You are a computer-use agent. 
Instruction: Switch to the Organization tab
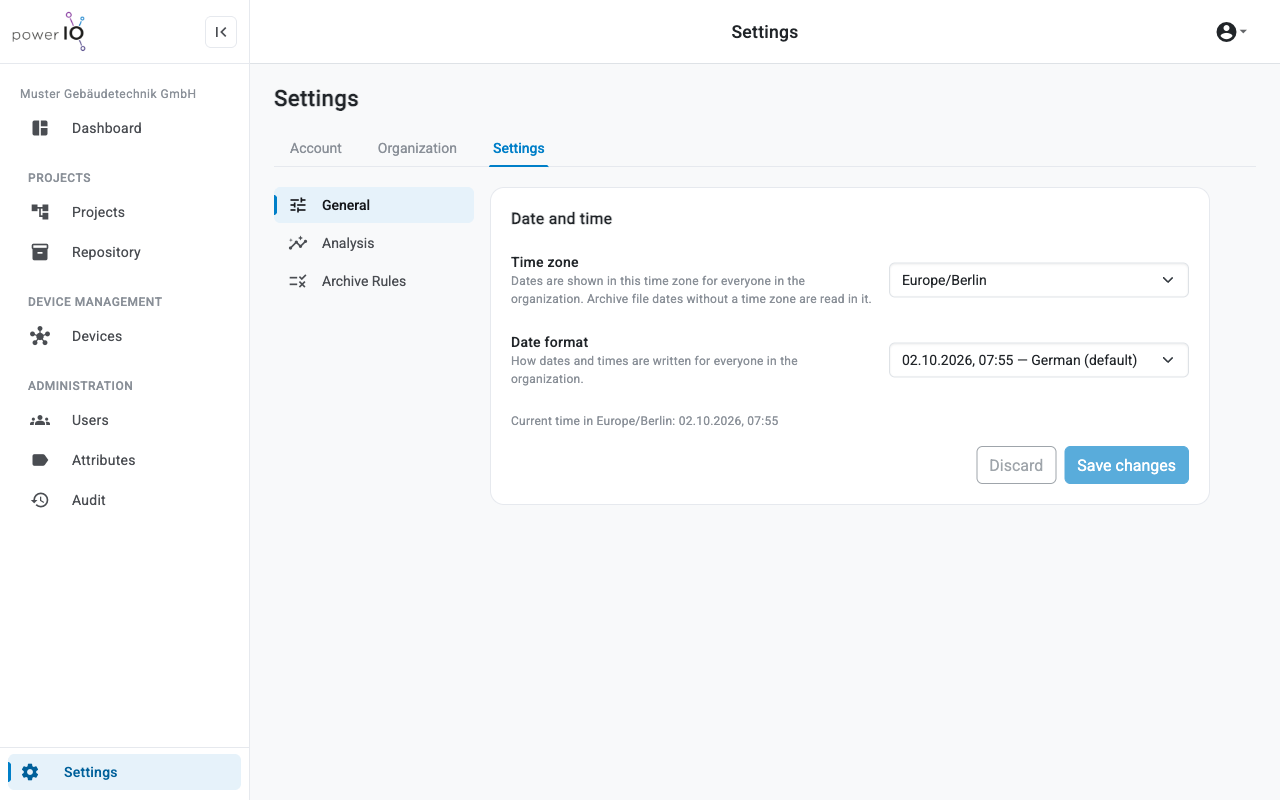pos(417,148)
